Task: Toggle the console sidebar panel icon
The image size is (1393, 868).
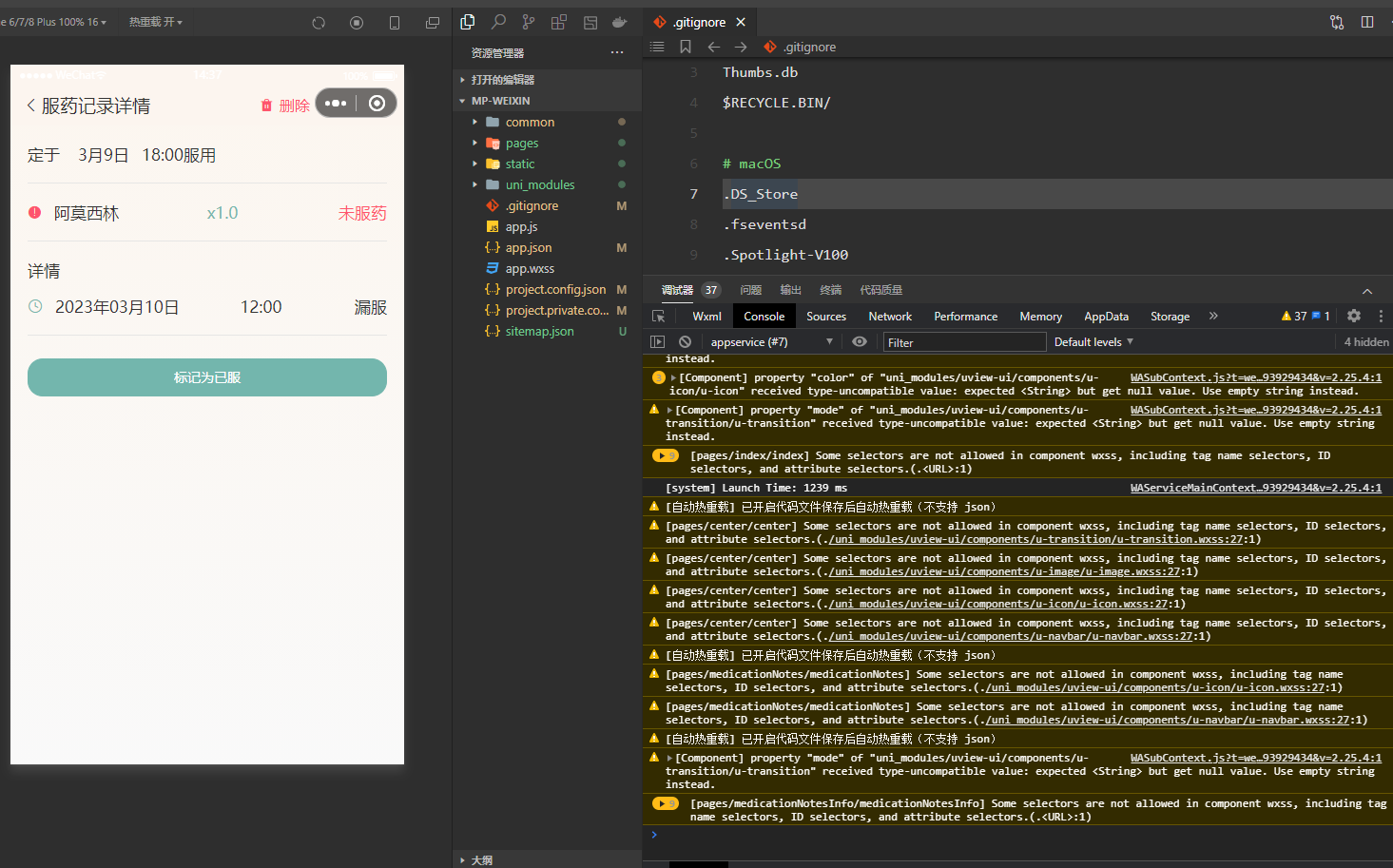Action: [x=657, y=341]
